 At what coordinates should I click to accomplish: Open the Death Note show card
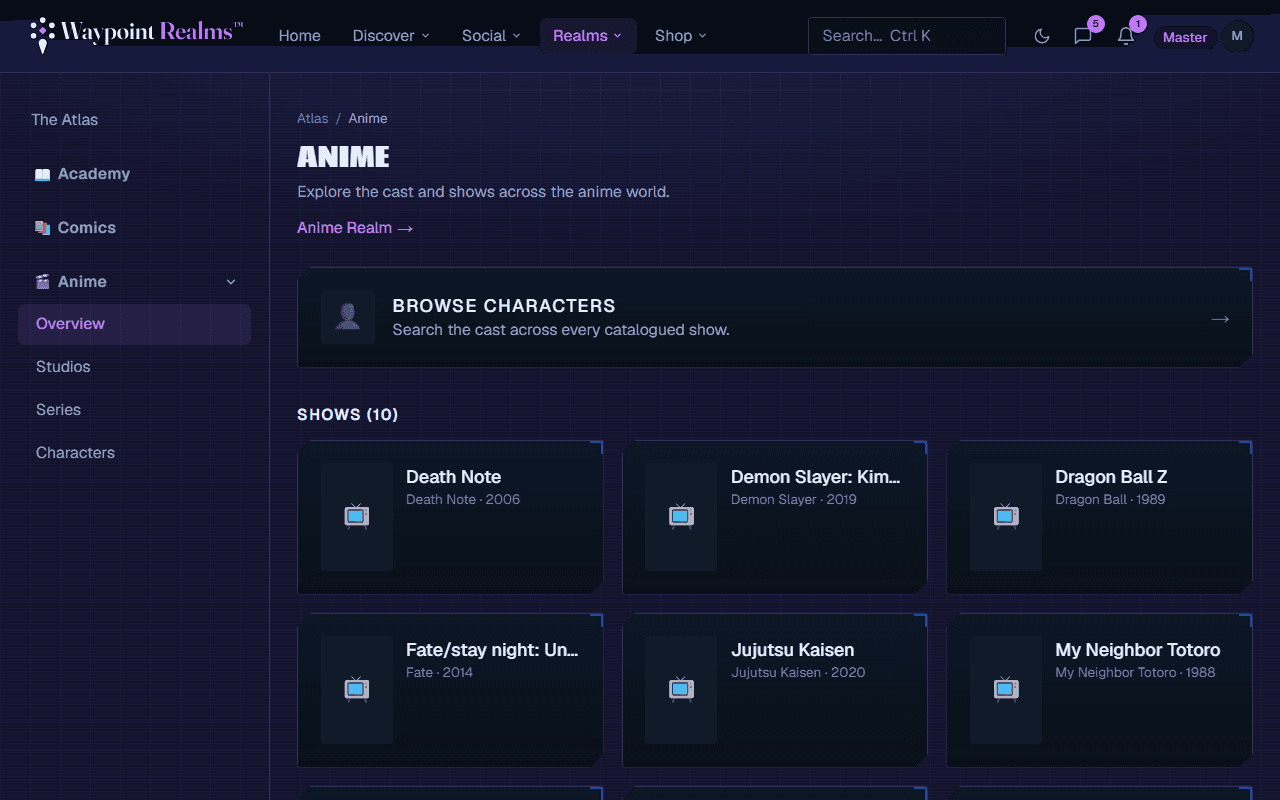click(450, 517)
